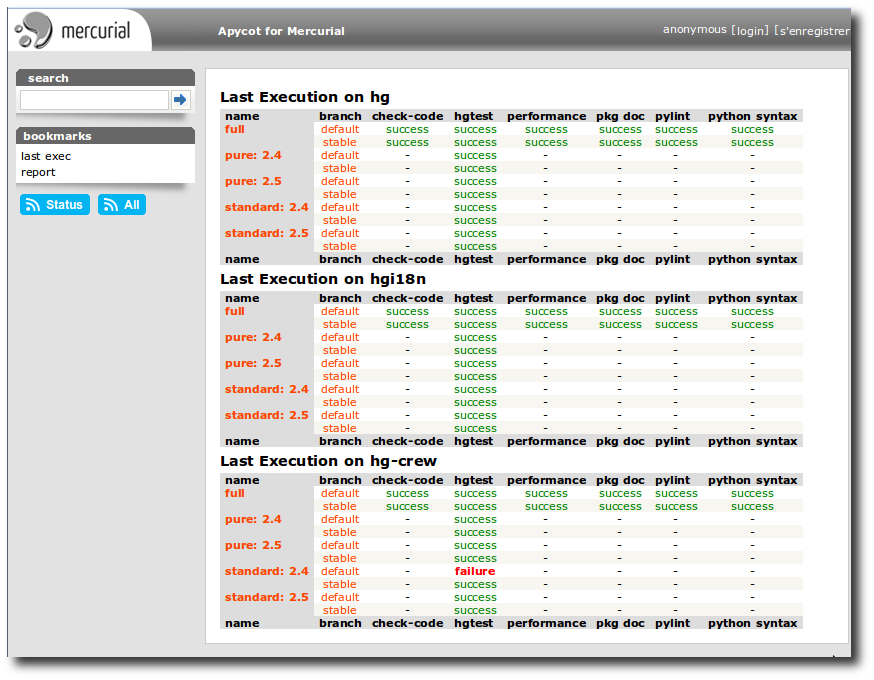Click check-code success for hg-crew full default
Screen dimensions: 874x680
pos(407,494)
